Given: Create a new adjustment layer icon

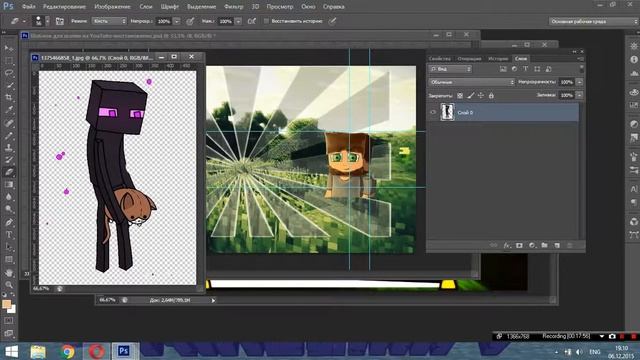Looking at the screenshot, I should 532,245.
